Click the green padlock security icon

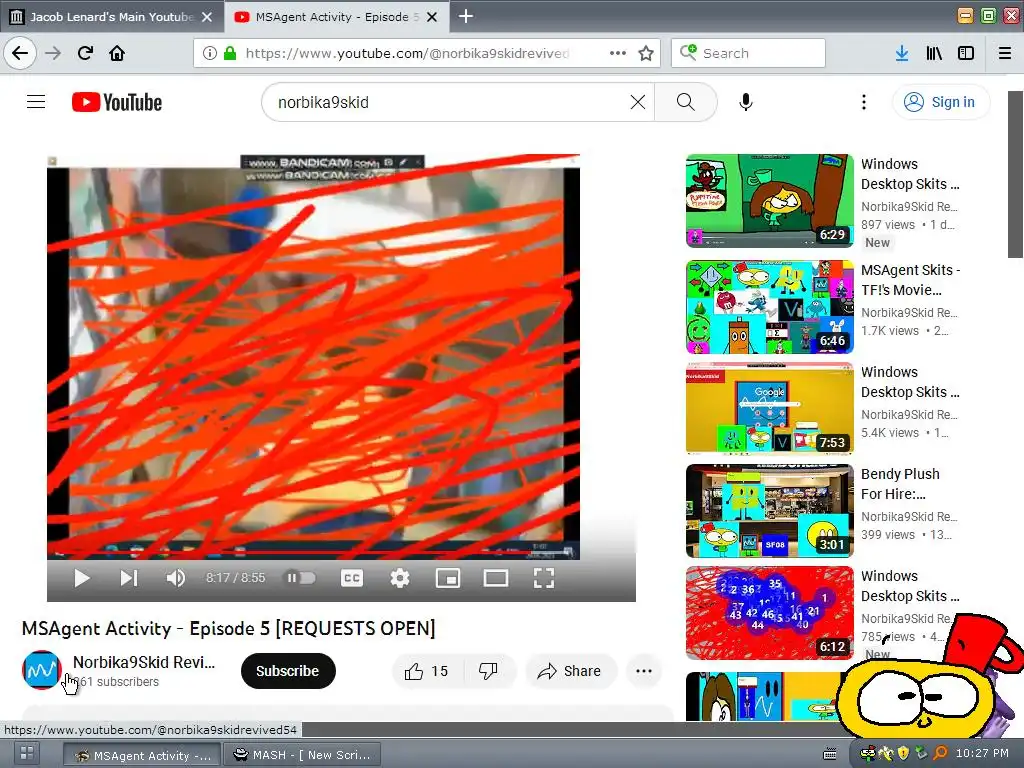(229, 53)
